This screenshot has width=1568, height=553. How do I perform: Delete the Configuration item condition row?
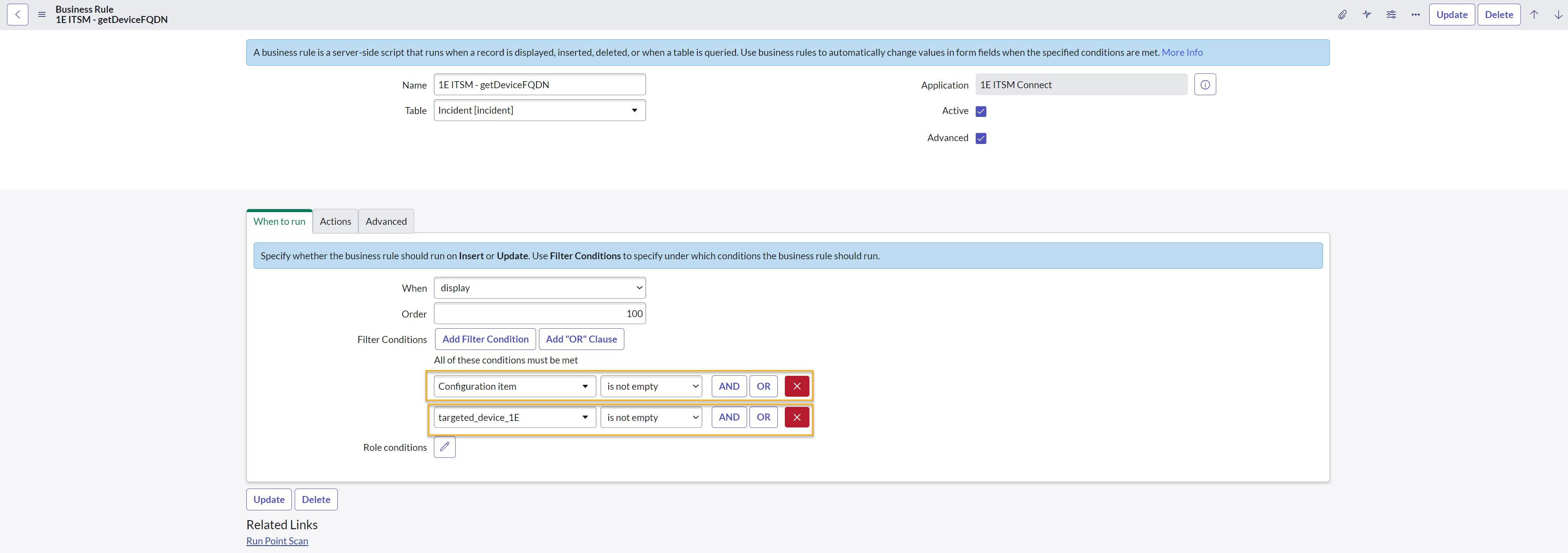[x=796, y=386]
